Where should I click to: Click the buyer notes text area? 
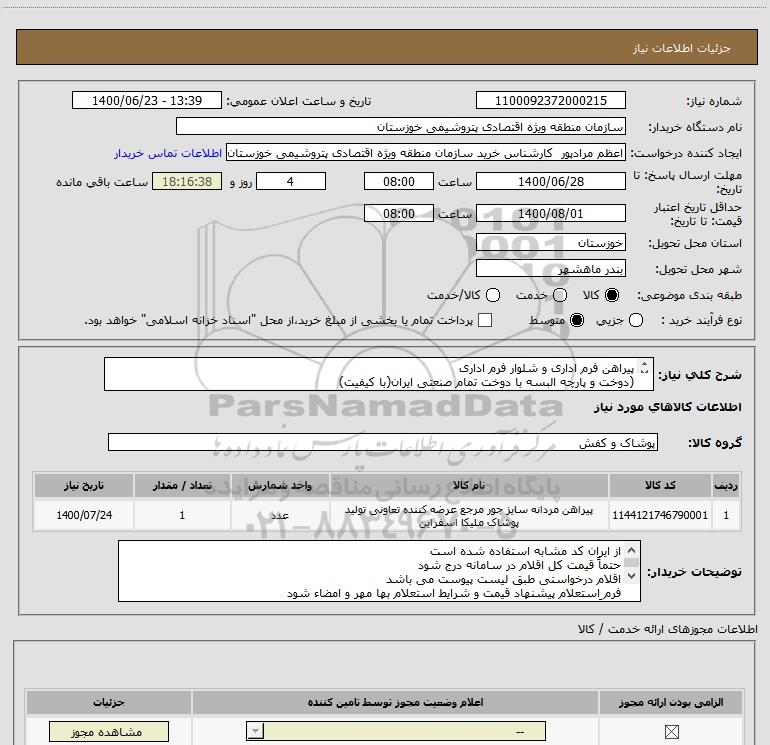click(379, 571)
